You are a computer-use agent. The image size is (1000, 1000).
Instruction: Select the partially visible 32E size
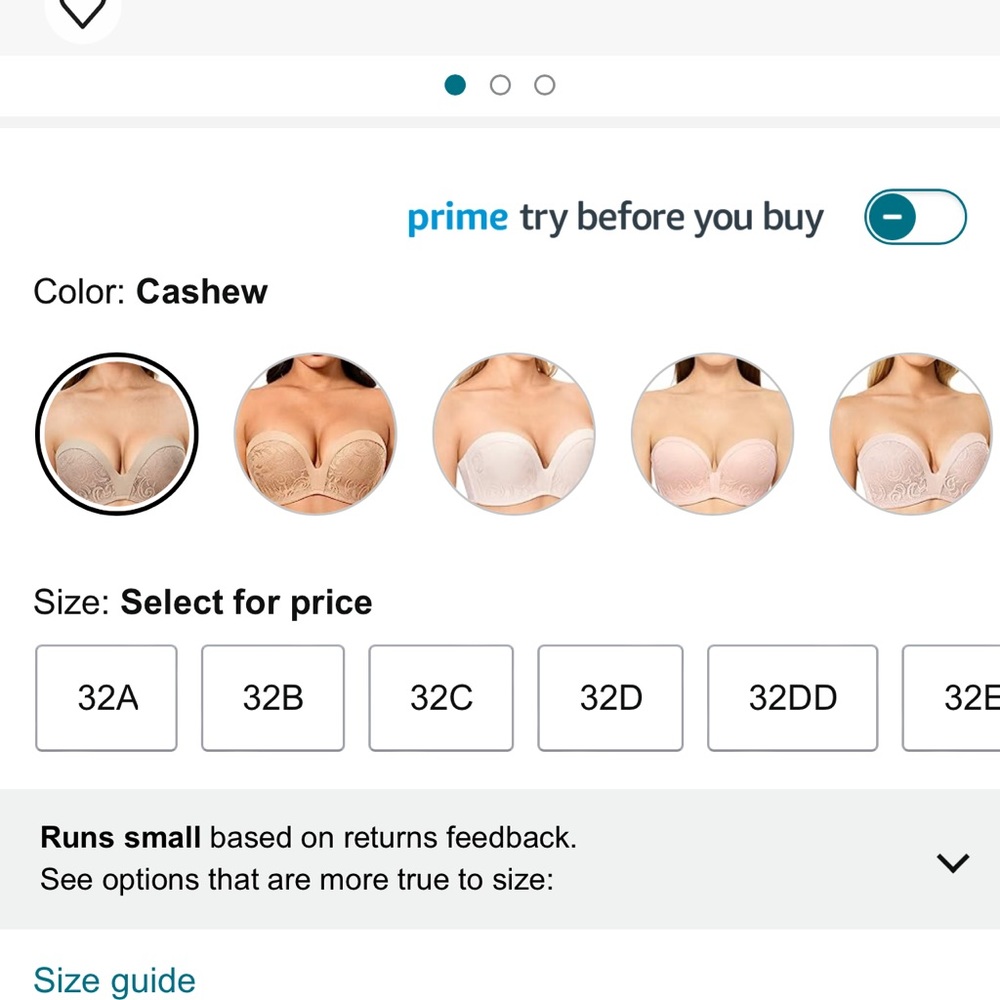point(952,698)
